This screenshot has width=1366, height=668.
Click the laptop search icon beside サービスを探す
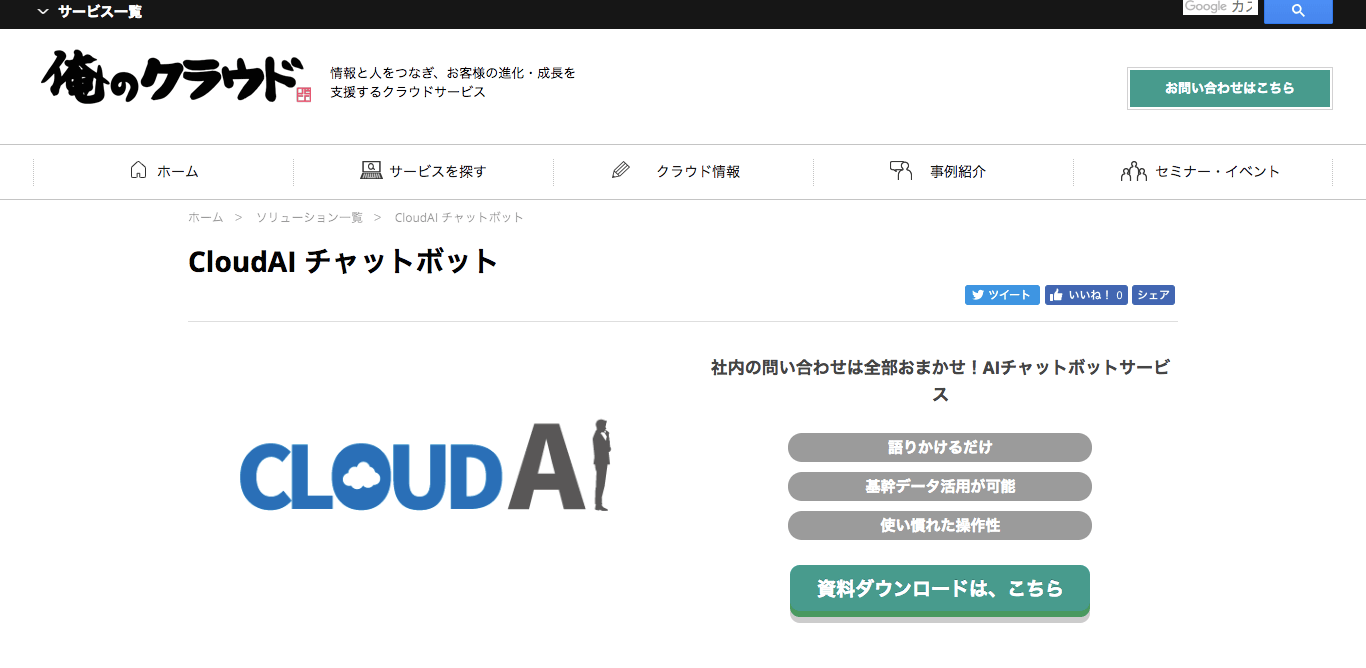tap(371, 170)
